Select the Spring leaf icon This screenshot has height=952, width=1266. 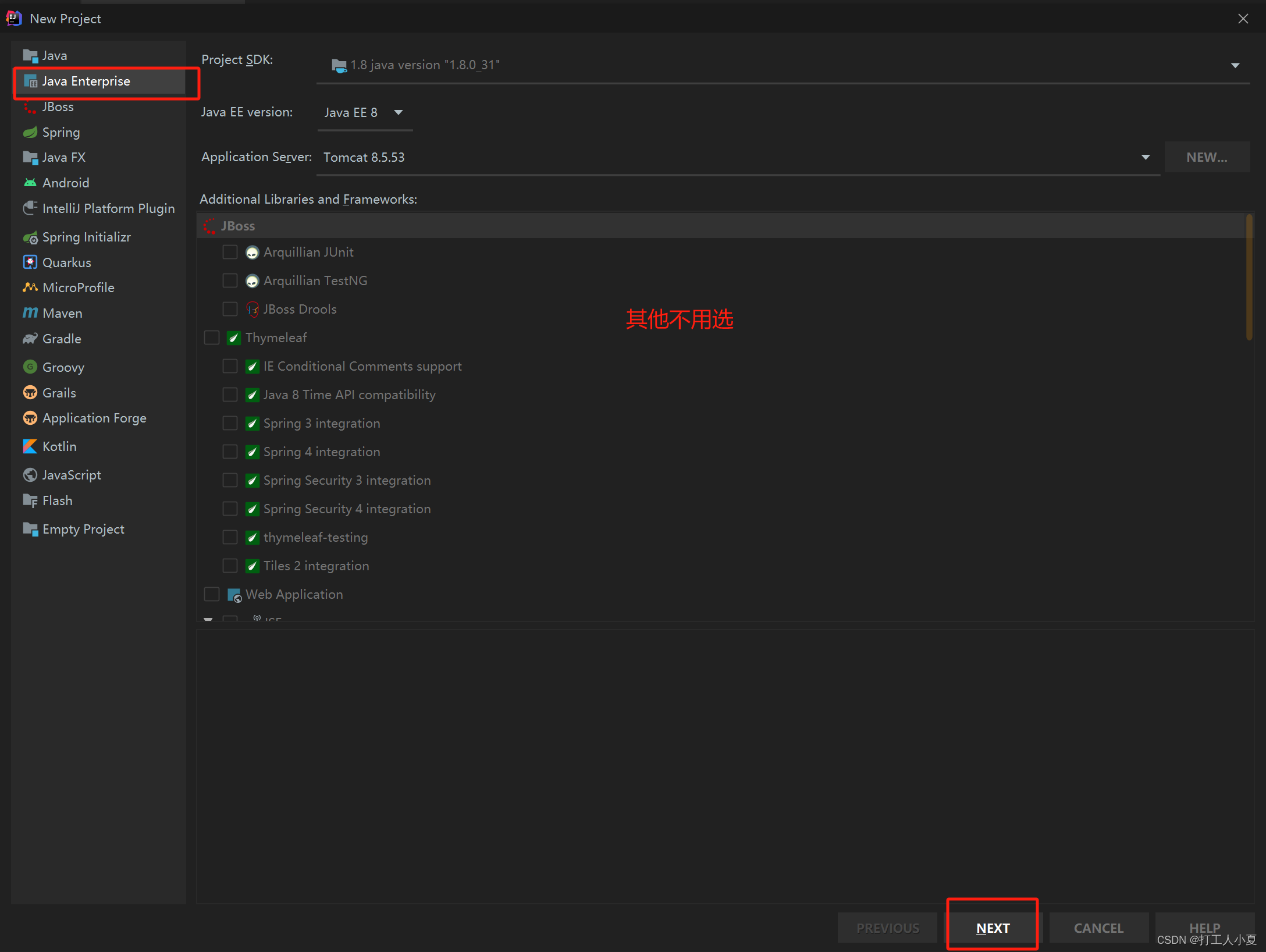[30, 133]
